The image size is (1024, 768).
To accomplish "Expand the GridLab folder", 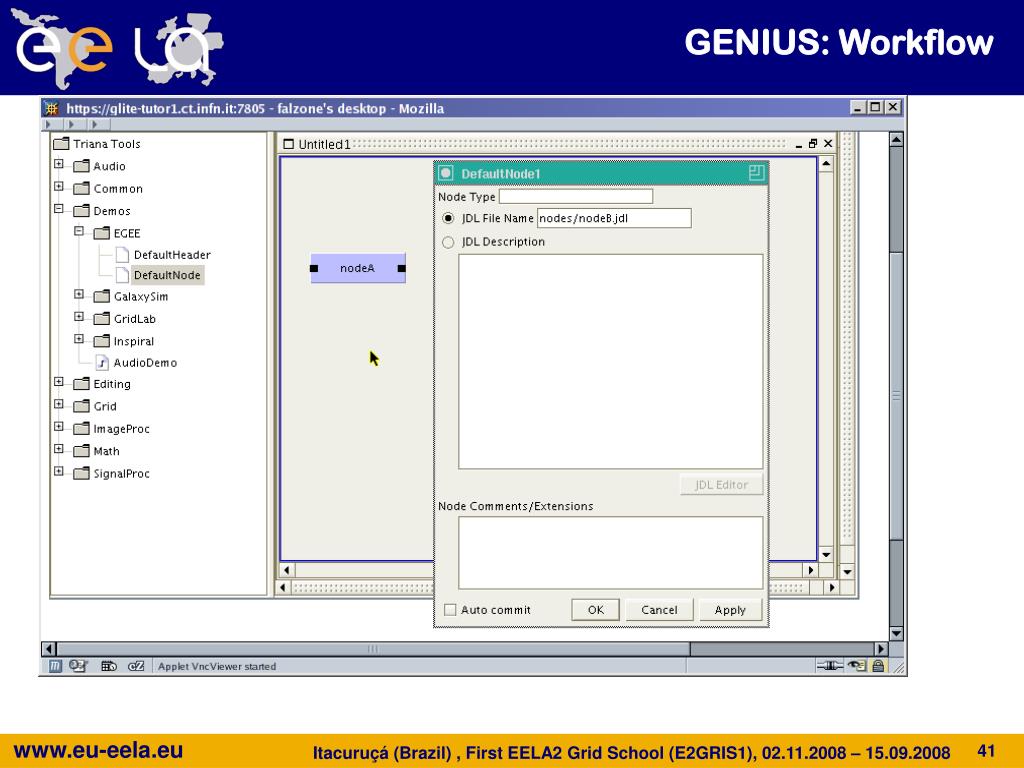I will point(79,317).
